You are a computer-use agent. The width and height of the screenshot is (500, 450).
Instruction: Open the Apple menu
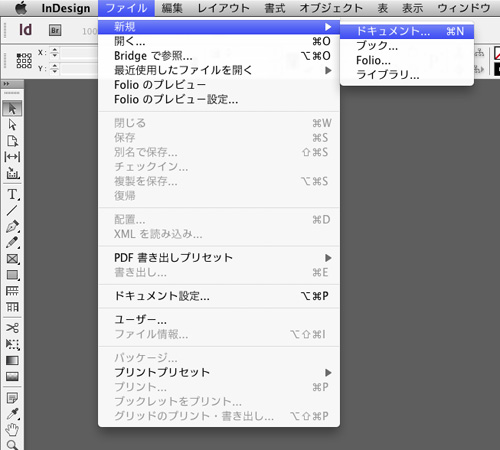(x=21, y=8)
